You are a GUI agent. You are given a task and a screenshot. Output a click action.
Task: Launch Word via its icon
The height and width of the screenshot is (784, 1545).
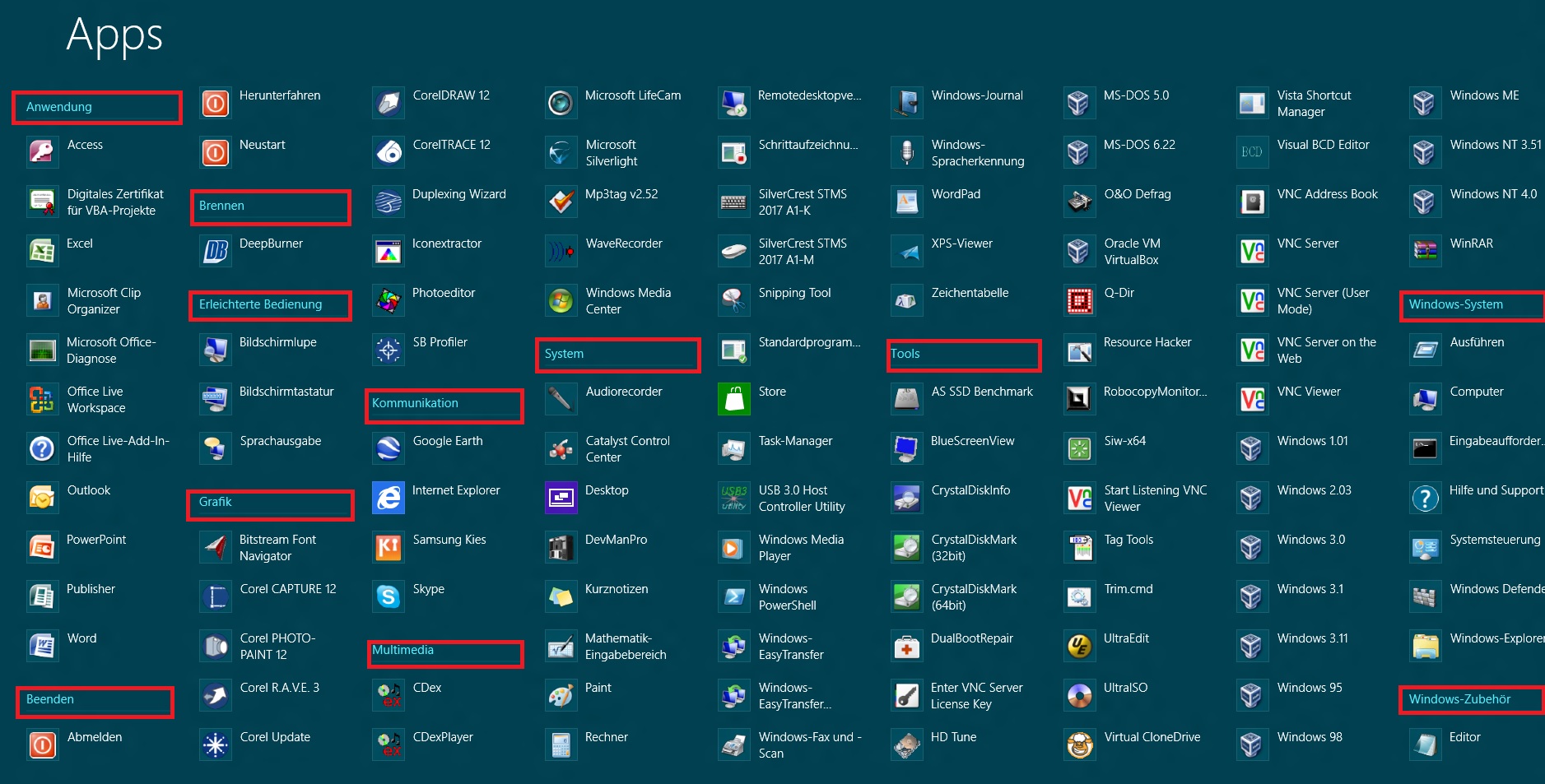[42, 646]
